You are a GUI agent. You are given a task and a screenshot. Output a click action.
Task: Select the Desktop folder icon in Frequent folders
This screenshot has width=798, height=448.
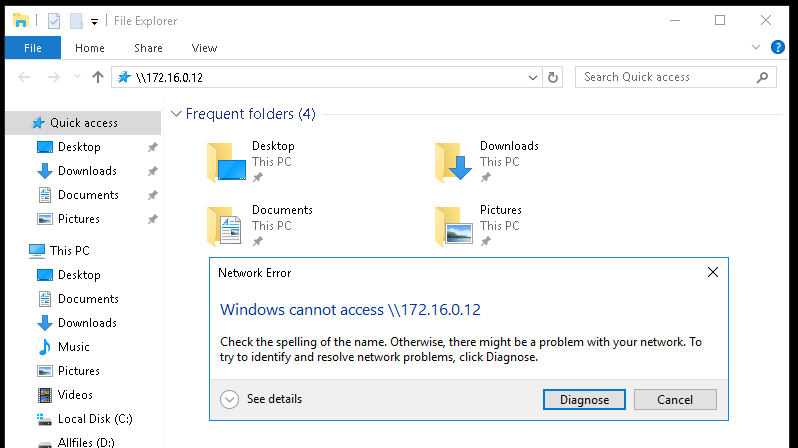pos(226,162)
